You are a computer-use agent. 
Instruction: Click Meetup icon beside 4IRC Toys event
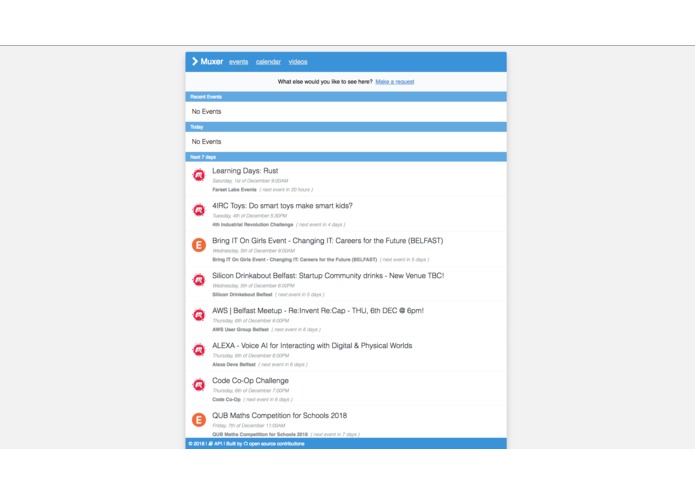coord(199,210)
